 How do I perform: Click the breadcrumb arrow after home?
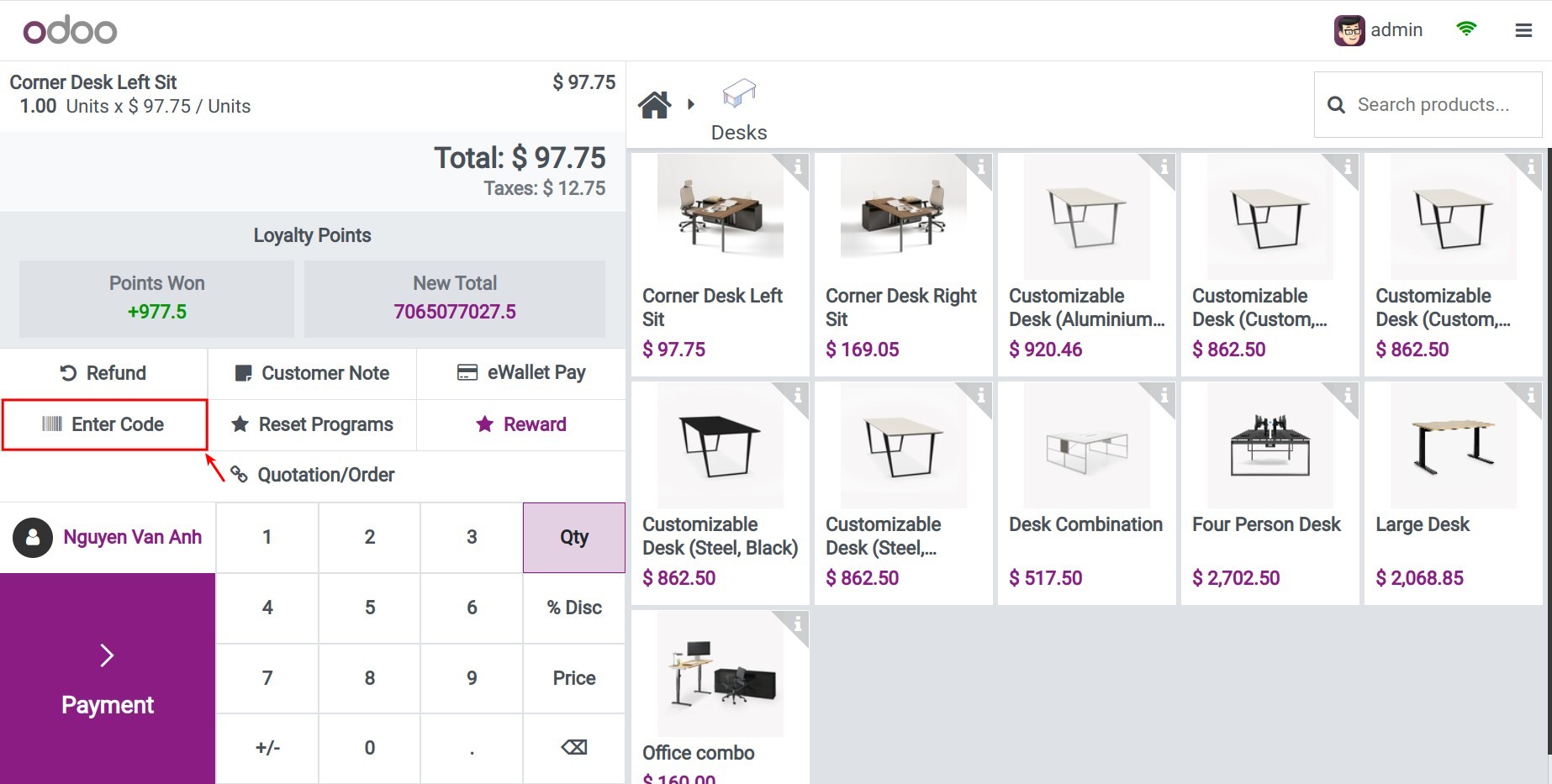[x=691, y=104]
